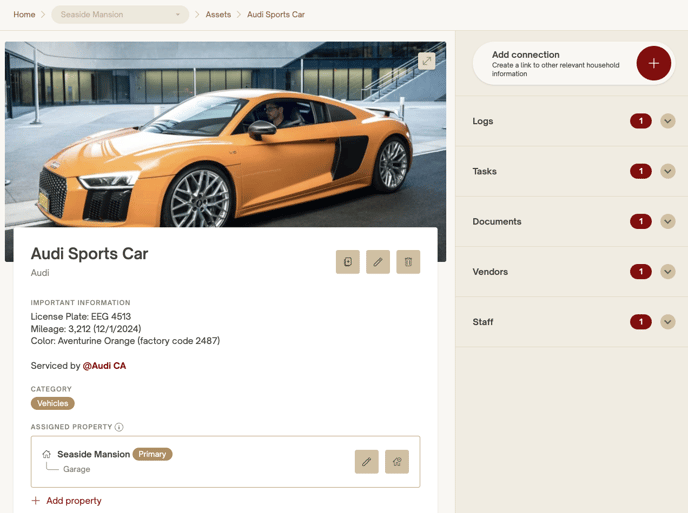
Task: Click Add property link
Action: tap(74, 501)
